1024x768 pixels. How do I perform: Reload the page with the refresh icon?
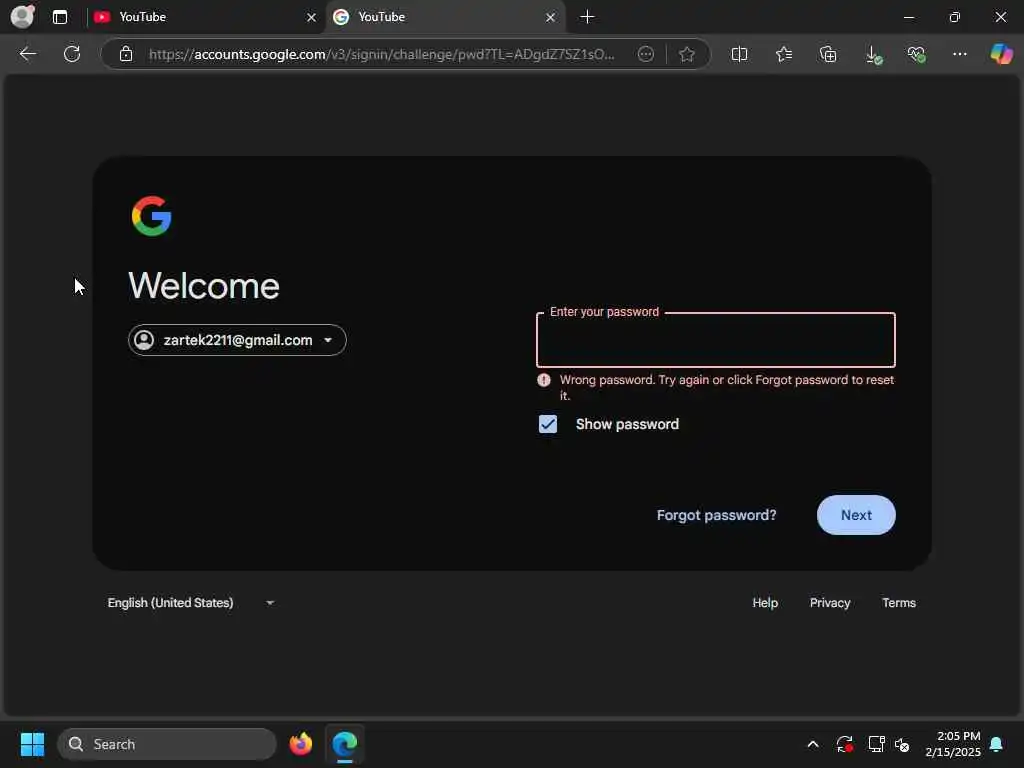(x=72, y=54)
